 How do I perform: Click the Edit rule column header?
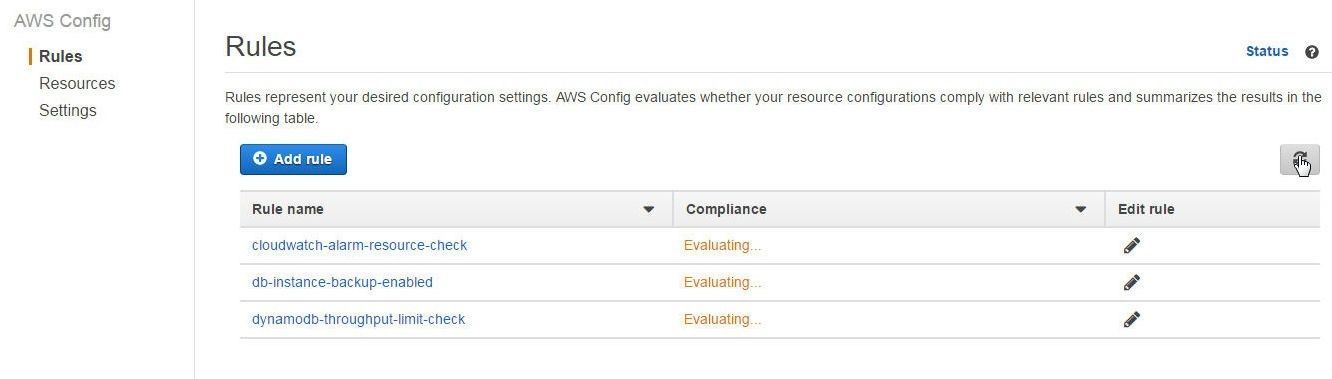point(1146,209)
